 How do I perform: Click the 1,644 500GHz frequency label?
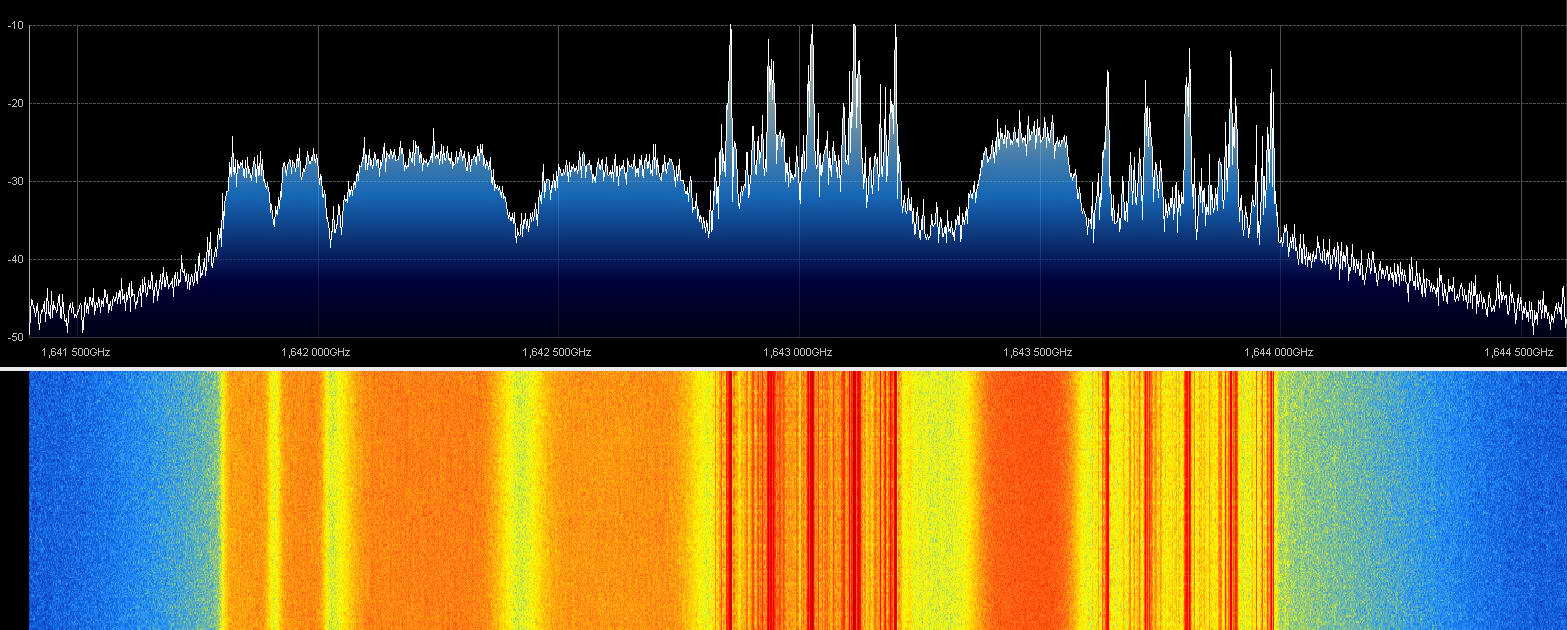(1519, 352)
